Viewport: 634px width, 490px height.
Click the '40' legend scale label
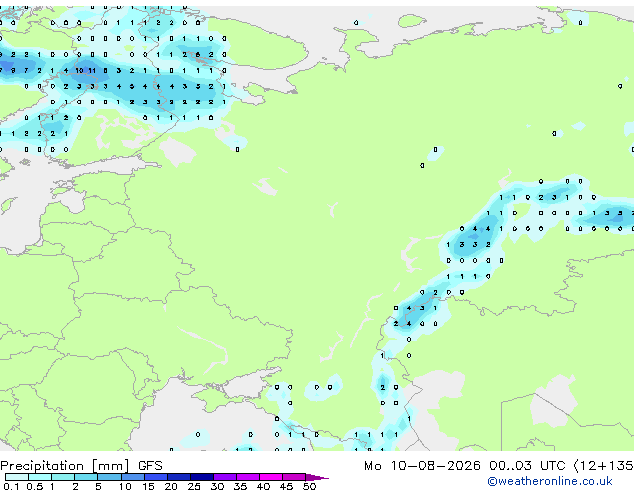click(x=263, y=486)
